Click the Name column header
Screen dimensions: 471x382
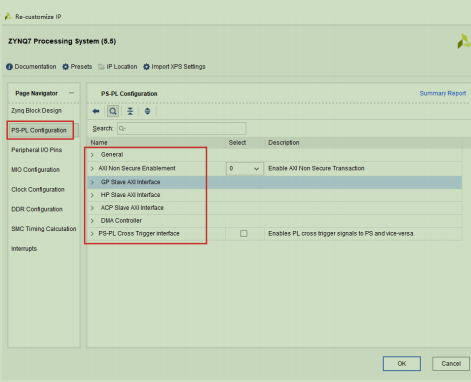pyautogui.click(x=99, y=143)
